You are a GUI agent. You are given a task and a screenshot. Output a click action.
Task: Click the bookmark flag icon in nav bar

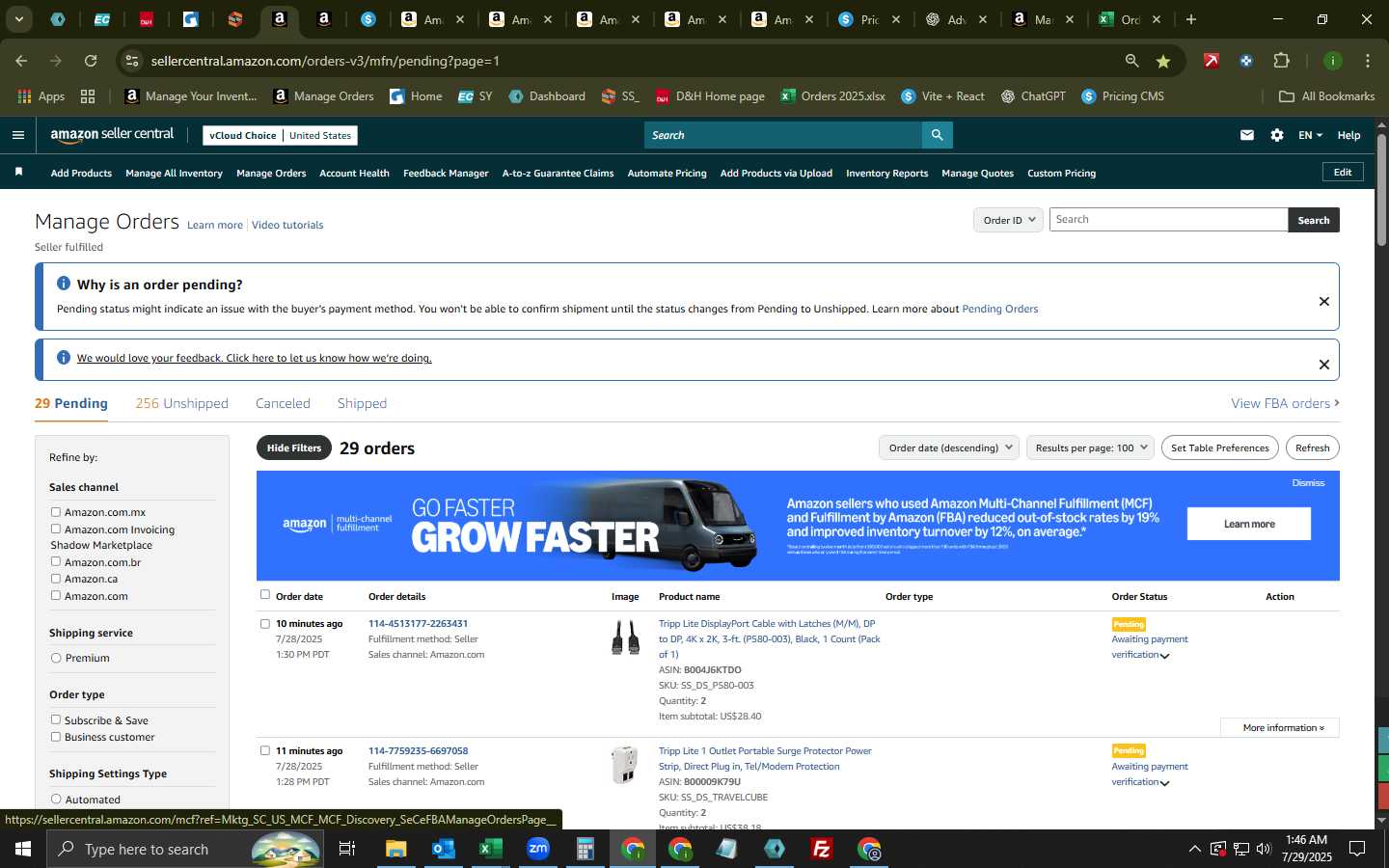(18, 172)
